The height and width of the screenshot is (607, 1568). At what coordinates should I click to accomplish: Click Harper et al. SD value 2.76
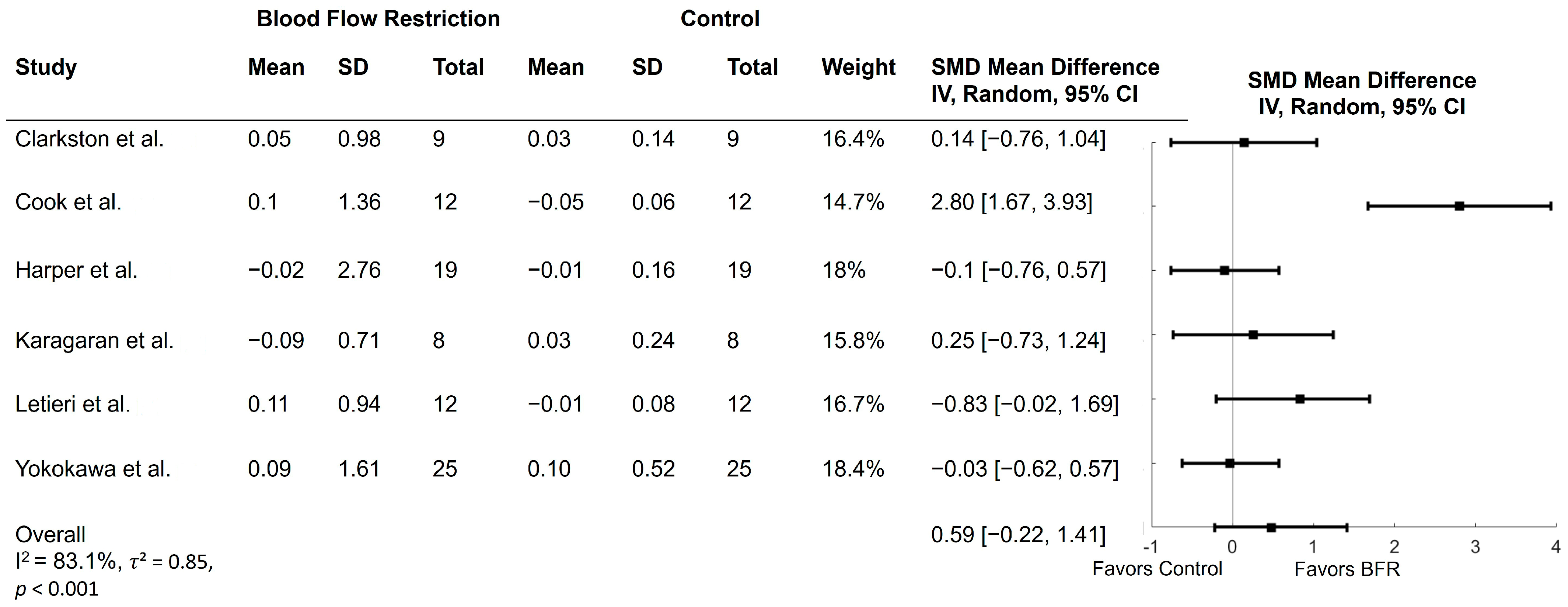[x=359, y=270]
